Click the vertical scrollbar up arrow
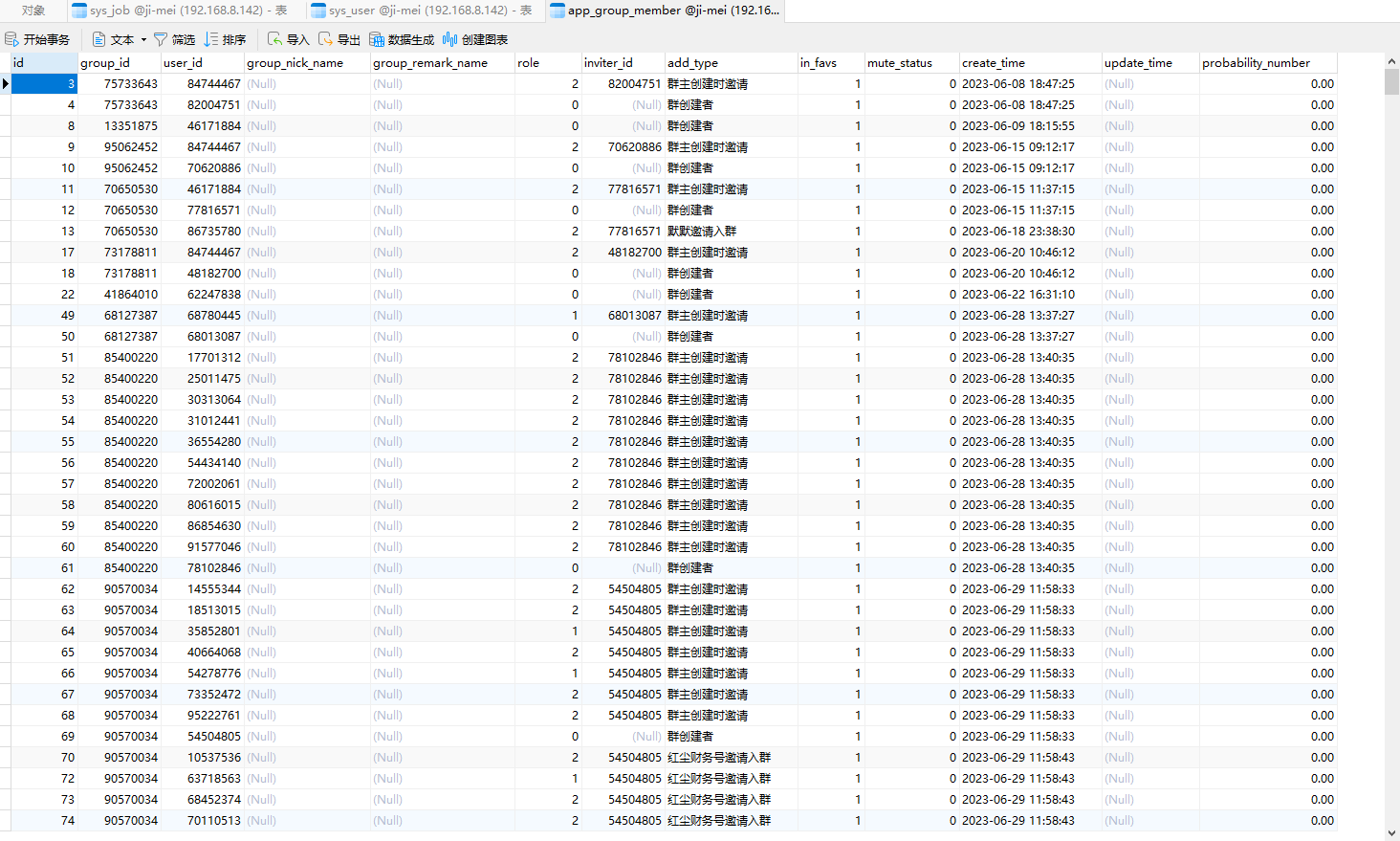This screenshot has height=841, width=1400. [1391, 61]
